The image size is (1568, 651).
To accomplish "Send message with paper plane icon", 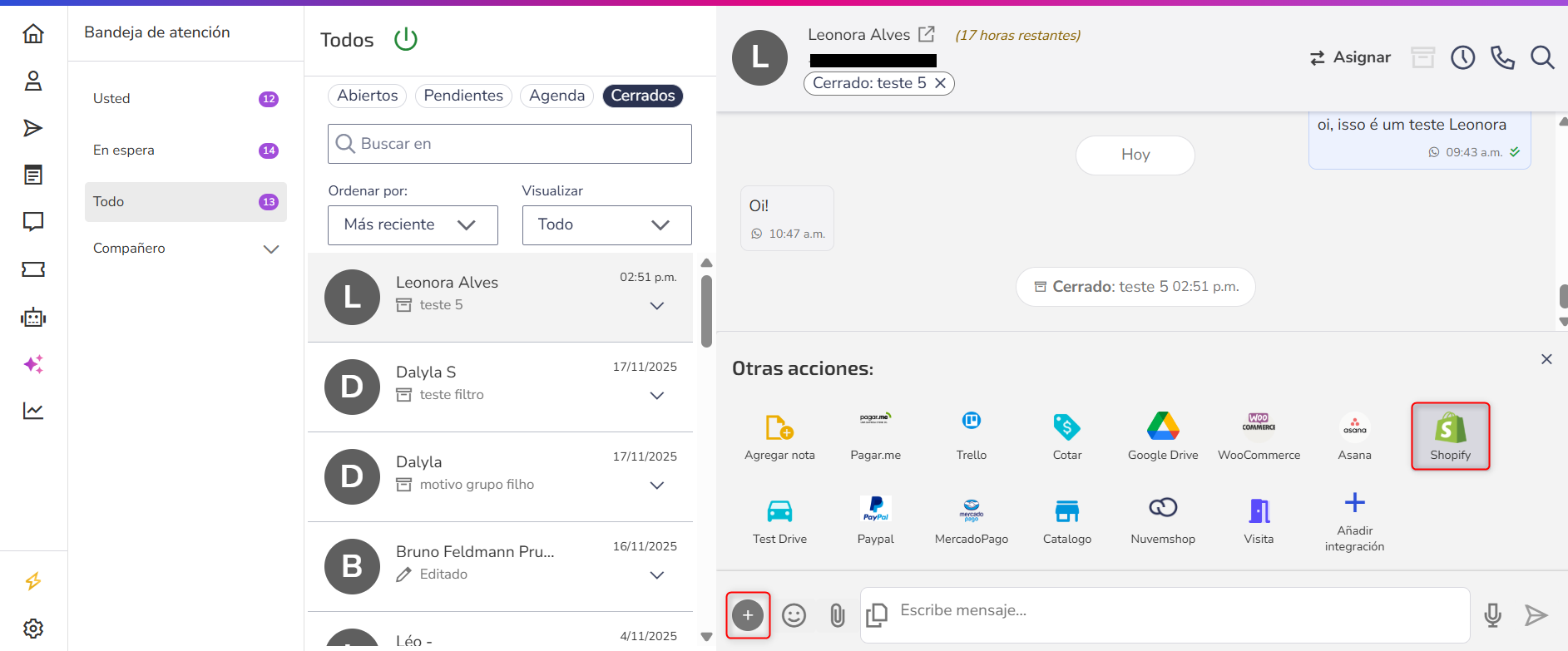I will [1536, 615].
